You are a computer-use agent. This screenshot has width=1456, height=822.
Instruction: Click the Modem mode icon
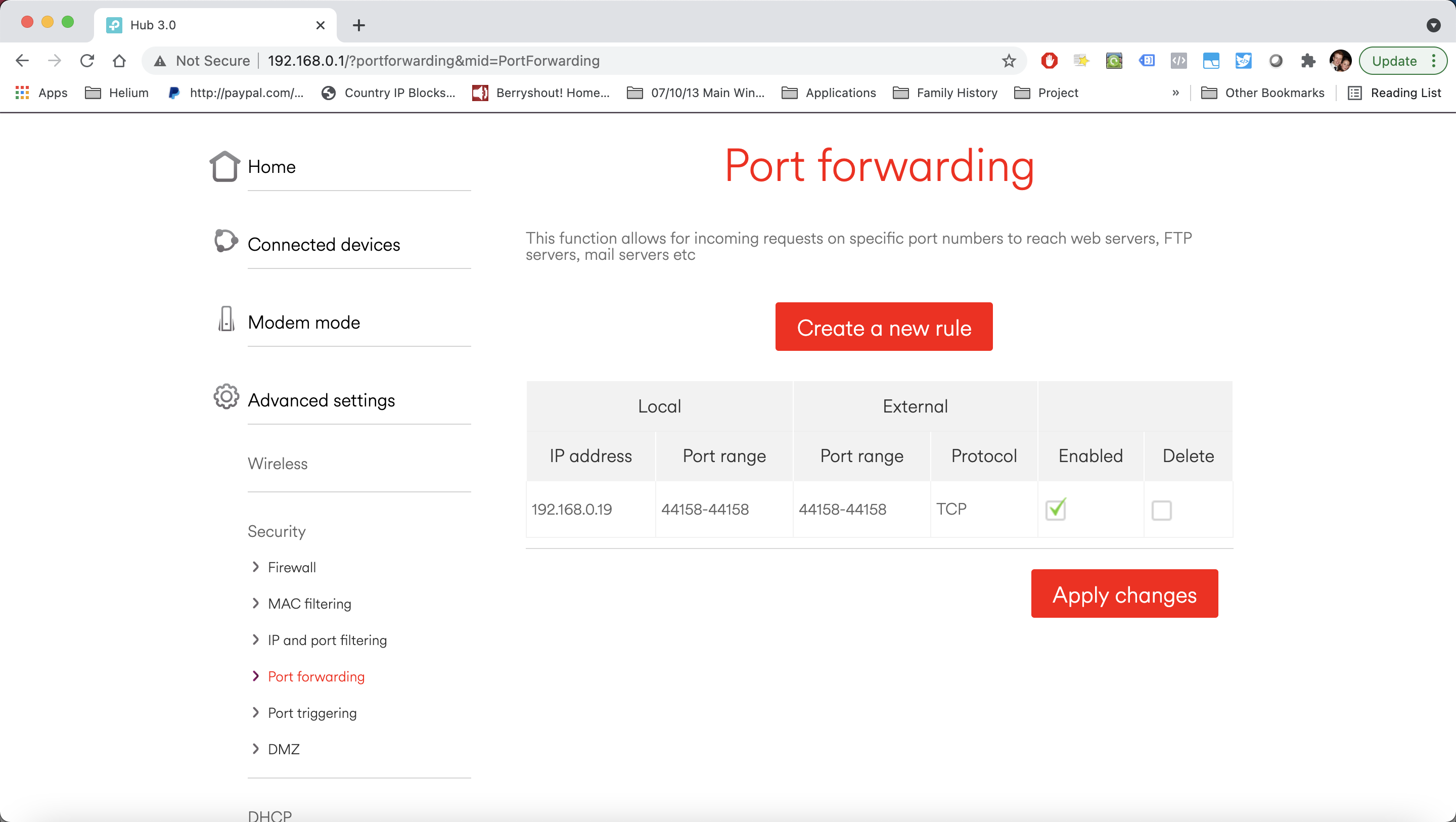(226, 319)
